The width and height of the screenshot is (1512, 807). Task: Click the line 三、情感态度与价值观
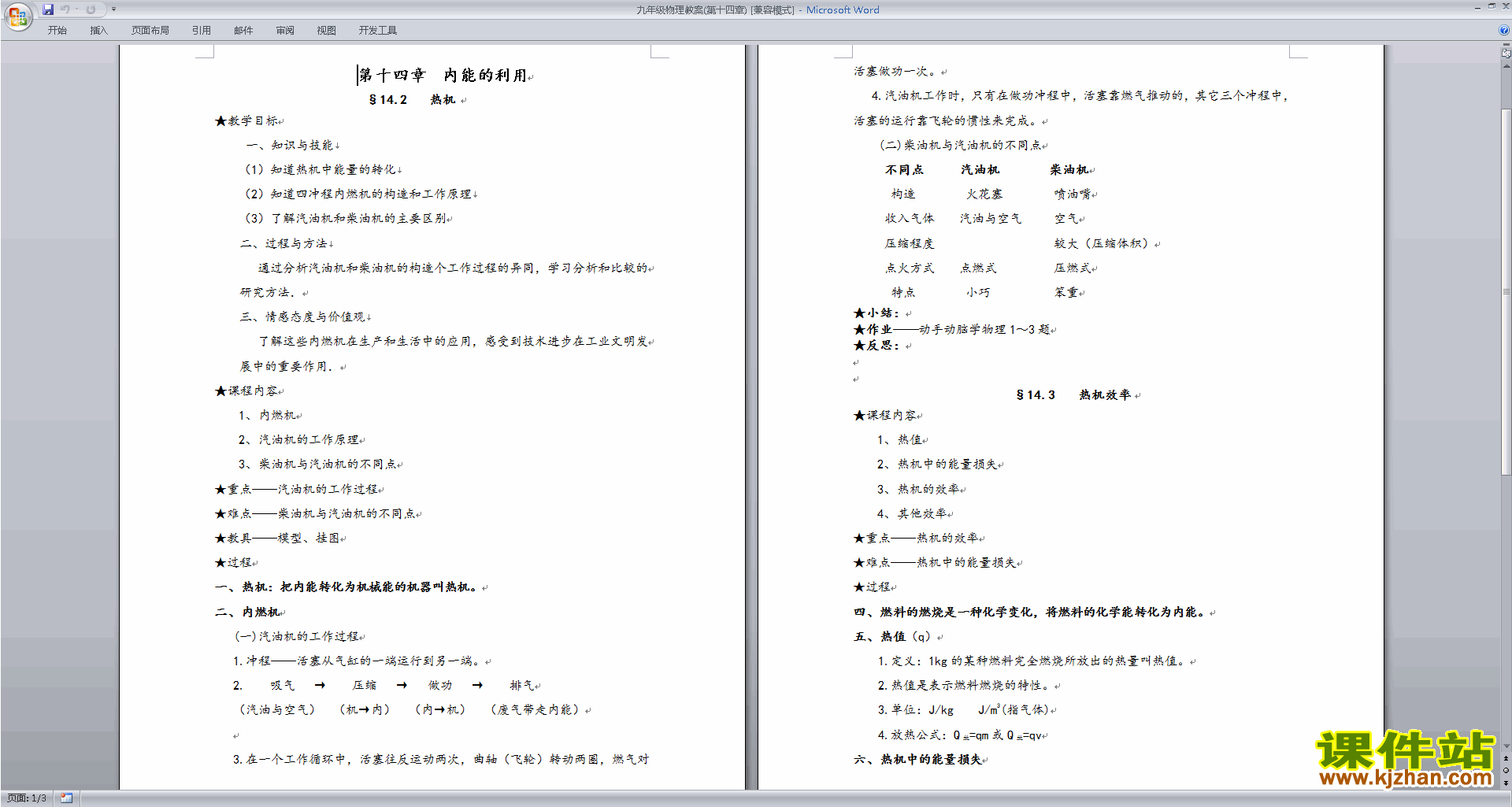(x=303, y=317)
